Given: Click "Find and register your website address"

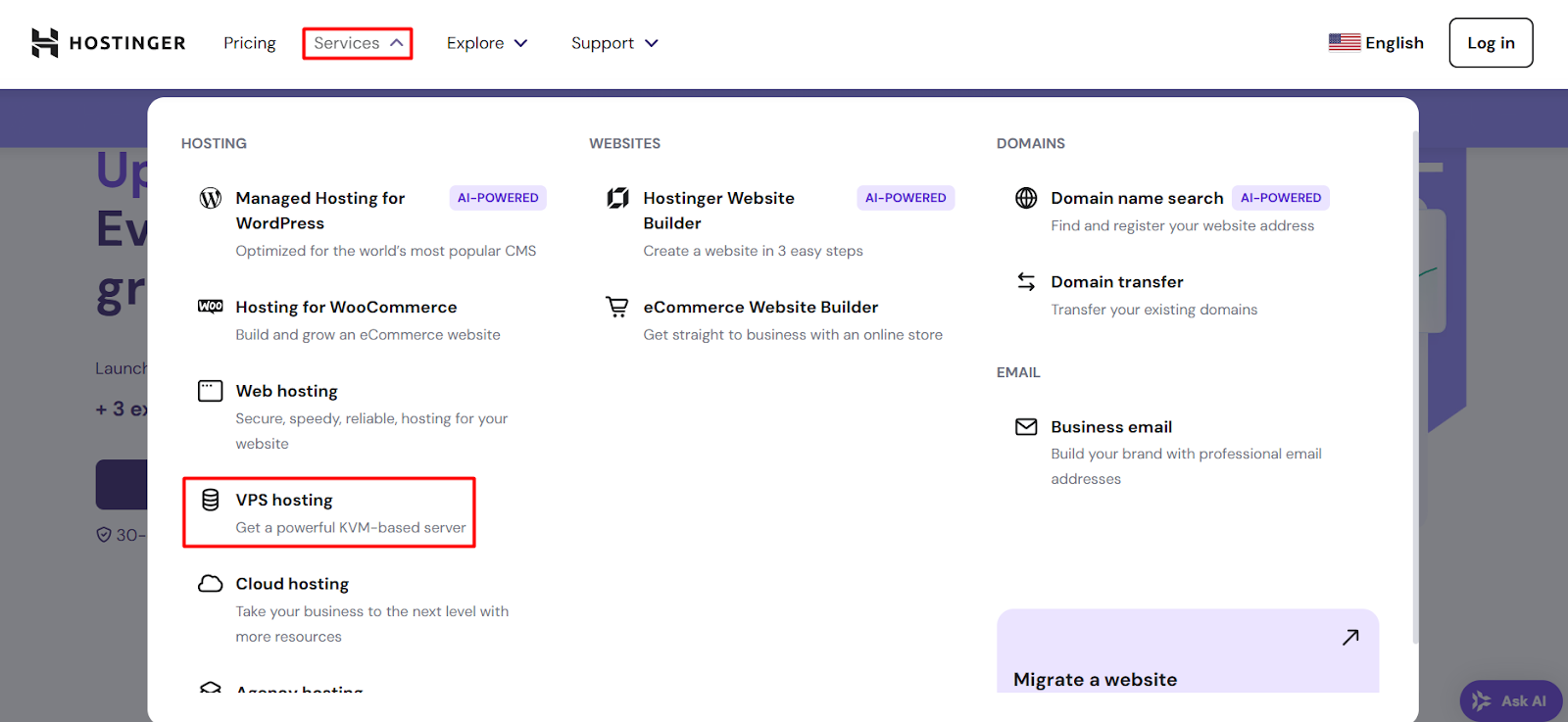Looking at the screenshot, I should [1183, 226].
